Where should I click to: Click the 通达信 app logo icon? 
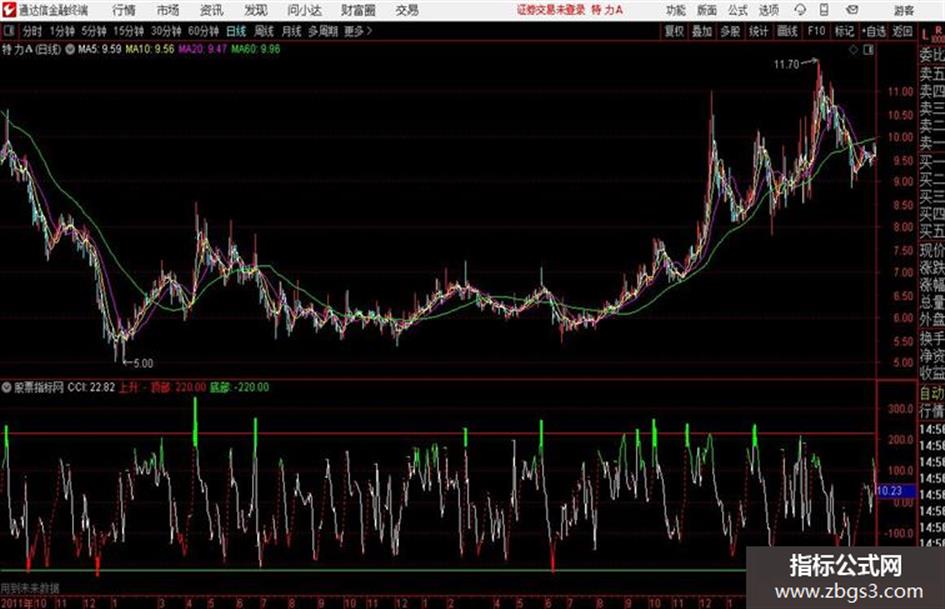9,10
